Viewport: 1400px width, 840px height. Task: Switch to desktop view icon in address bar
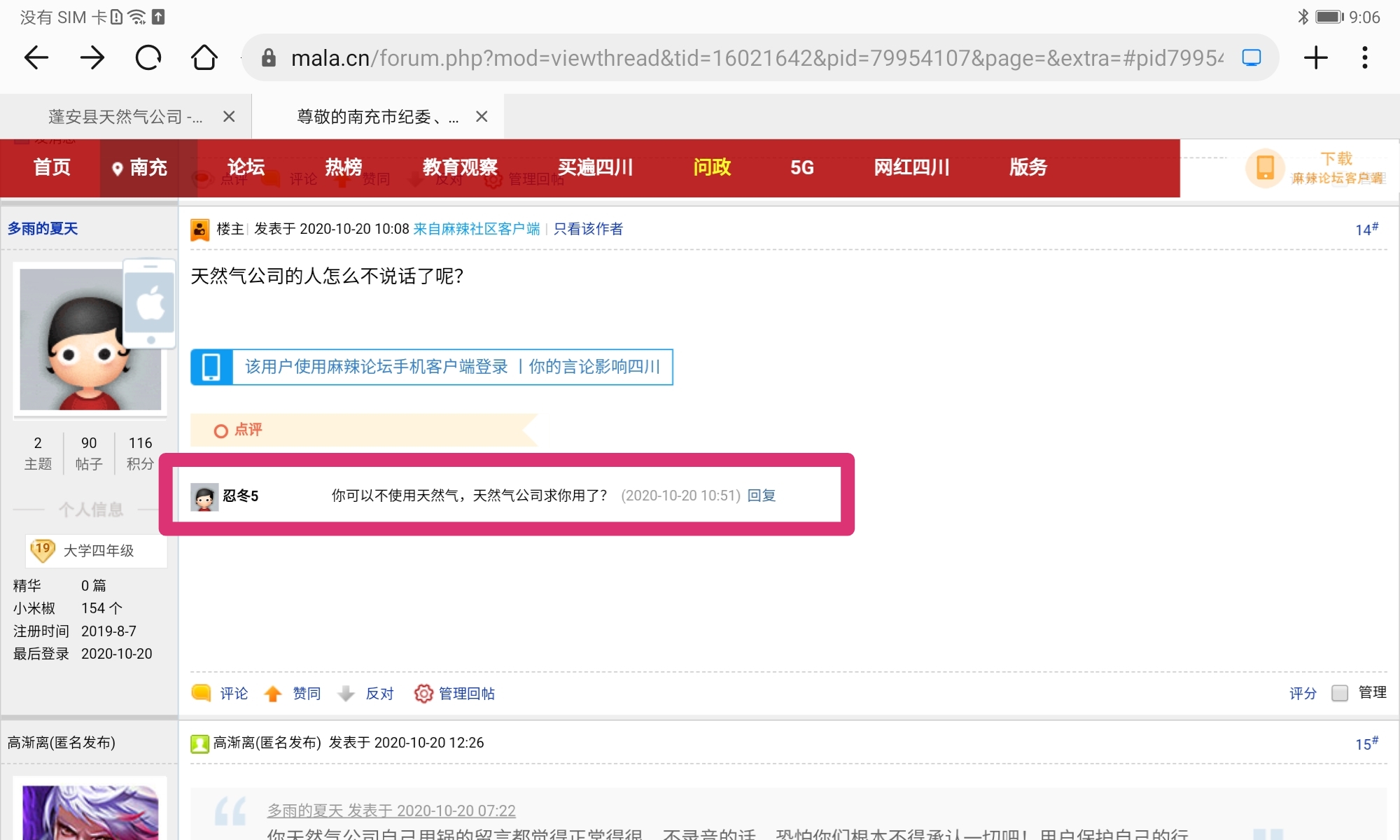coord(1251,57)
